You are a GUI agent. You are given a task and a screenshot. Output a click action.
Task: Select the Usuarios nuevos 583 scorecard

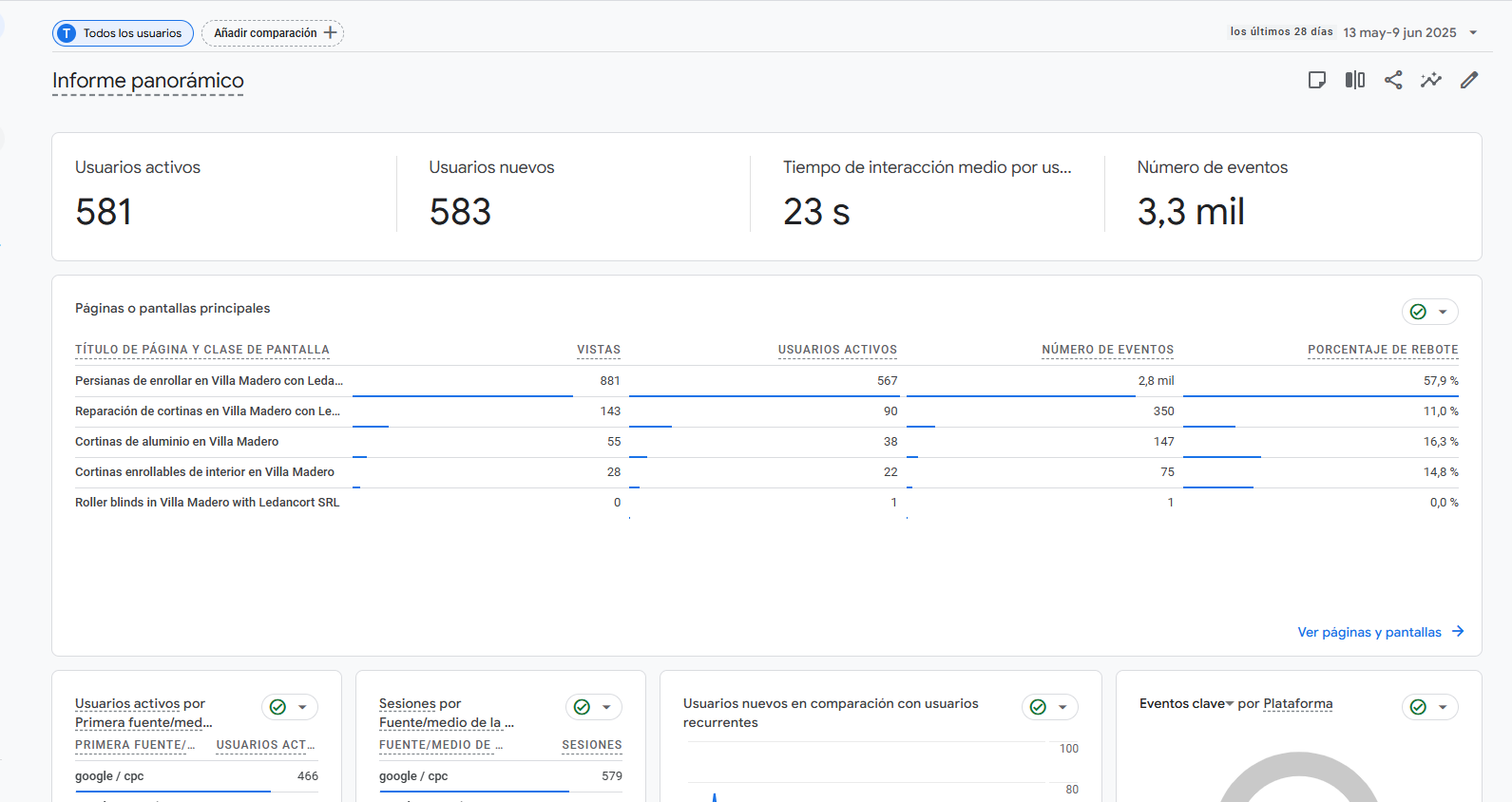click(574, 196)
